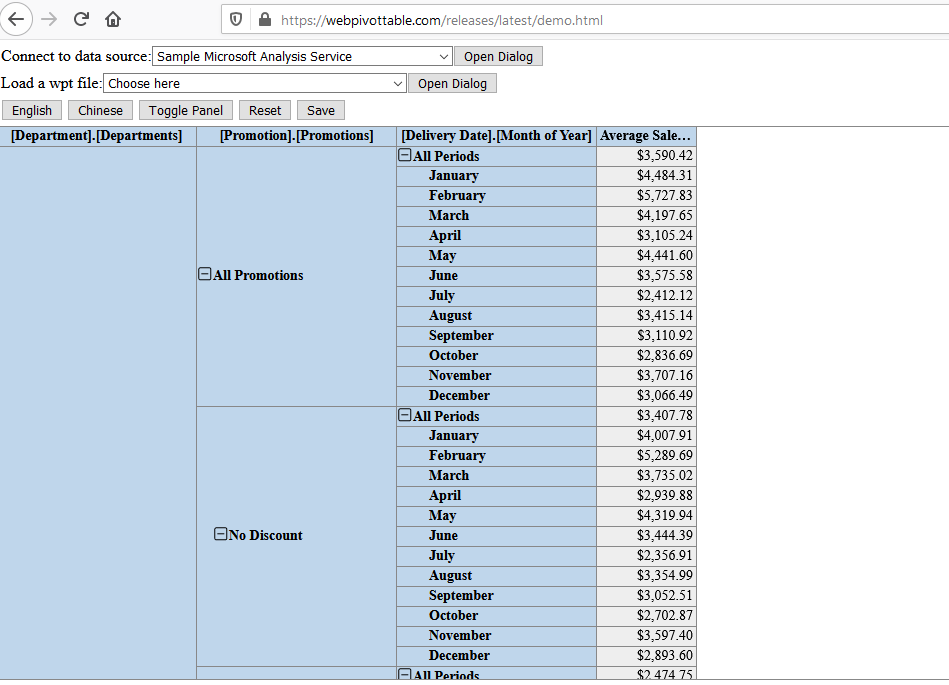
Task: Collapse the No Discount minus icon
Action: point(221,535)
